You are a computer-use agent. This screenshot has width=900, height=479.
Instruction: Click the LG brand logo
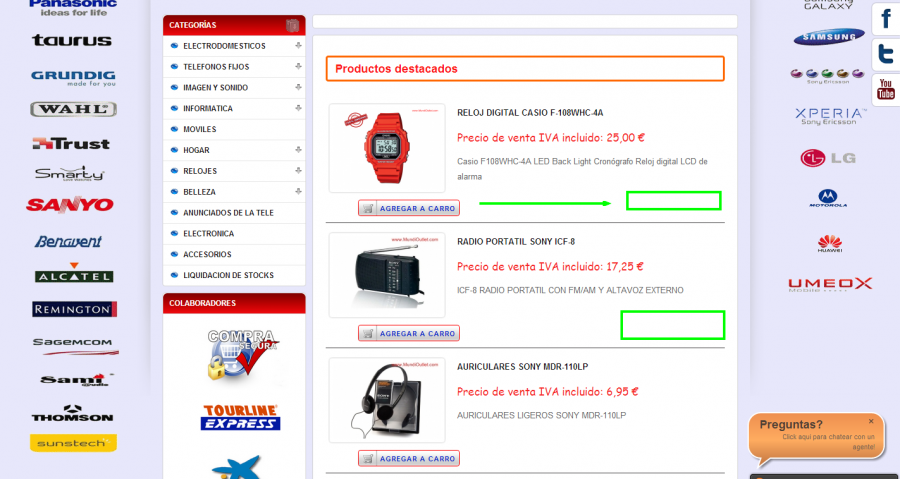pyautogui.click(x=828, y=158)
